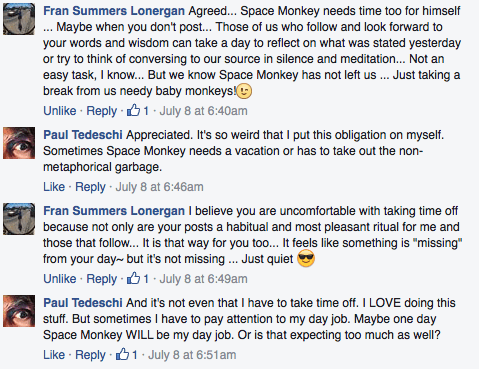Open the 'July 8 at 6:46am' timestamp
The width and height of the screenshot is (479, 369).
point(159,187)
